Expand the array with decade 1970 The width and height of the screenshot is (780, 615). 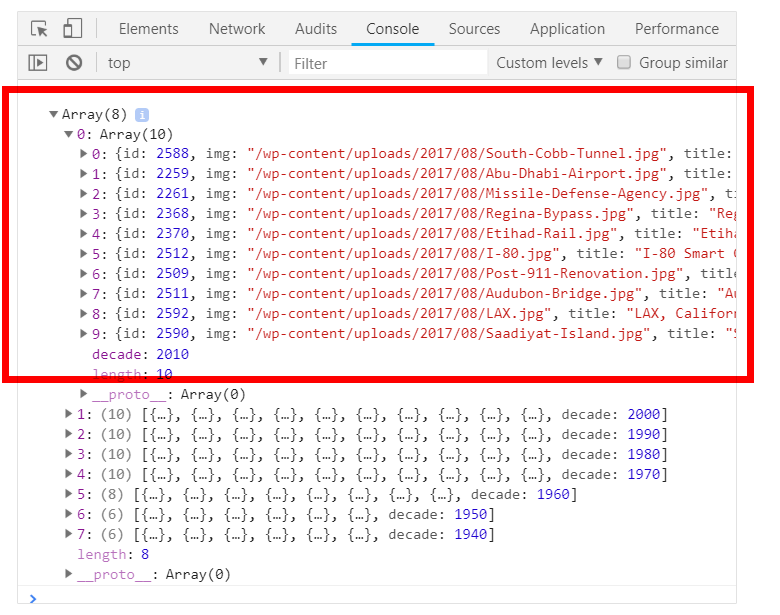coord(69,474)
